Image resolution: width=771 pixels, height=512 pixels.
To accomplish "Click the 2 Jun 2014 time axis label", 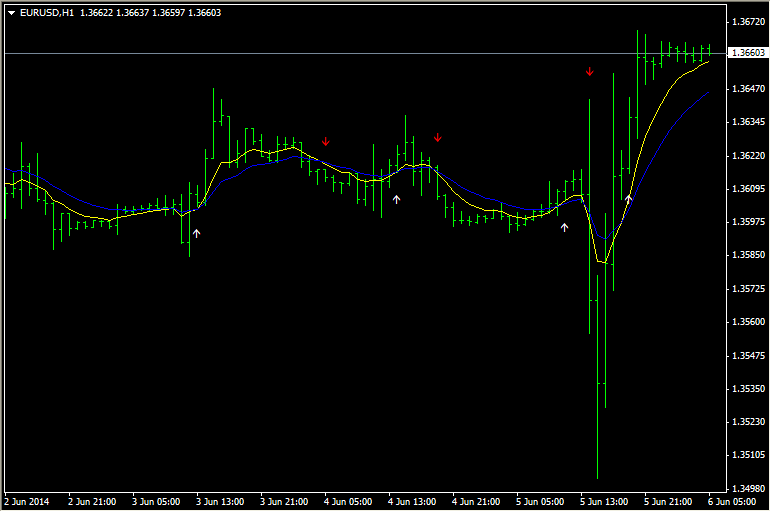I will coord(27,502).
